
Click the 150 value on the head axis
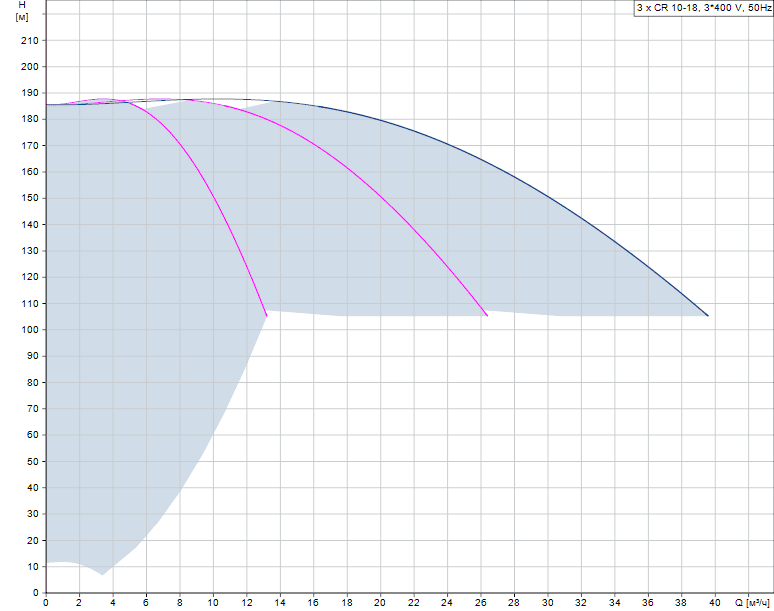pyautogui.click(x=30, y=198)
